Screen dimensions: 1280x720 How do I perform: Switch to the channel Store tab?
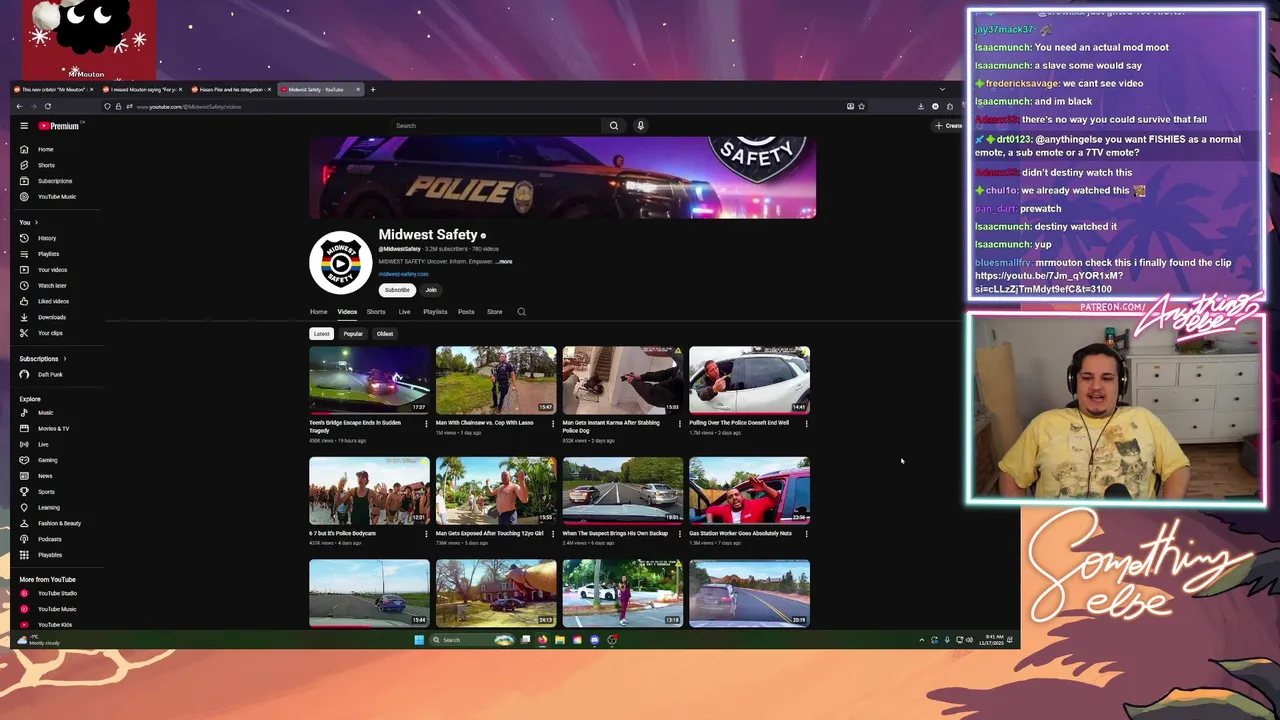click(494, 312)
